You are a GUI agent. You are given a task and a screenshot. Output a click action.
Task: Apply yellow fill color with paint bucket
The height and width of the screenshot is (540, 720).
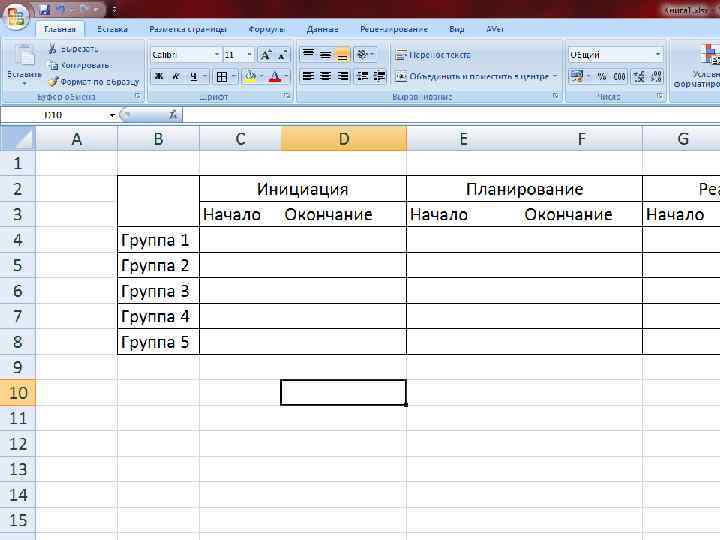[251, 76]
